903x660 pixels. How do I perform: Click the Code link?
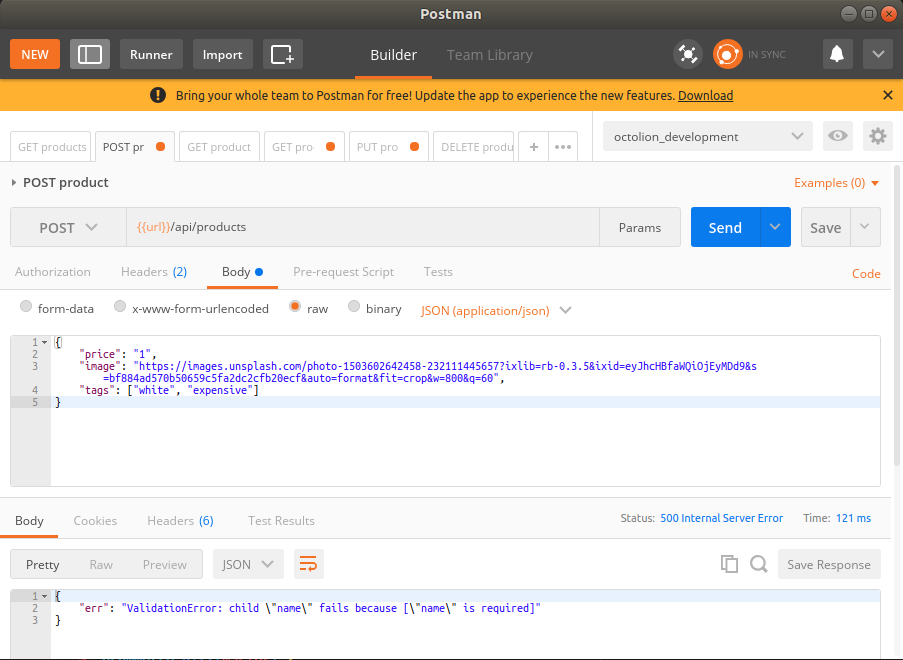pyautogui.click(x=866, y=274)
